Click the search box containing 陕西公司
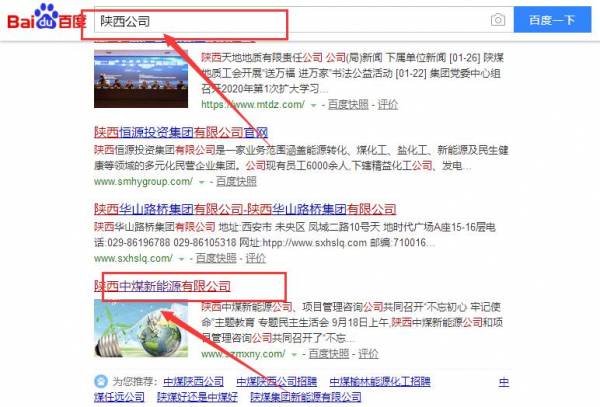The height and width of the screenshot is (407, 600). pyautogui.click(x=290, y=20)
